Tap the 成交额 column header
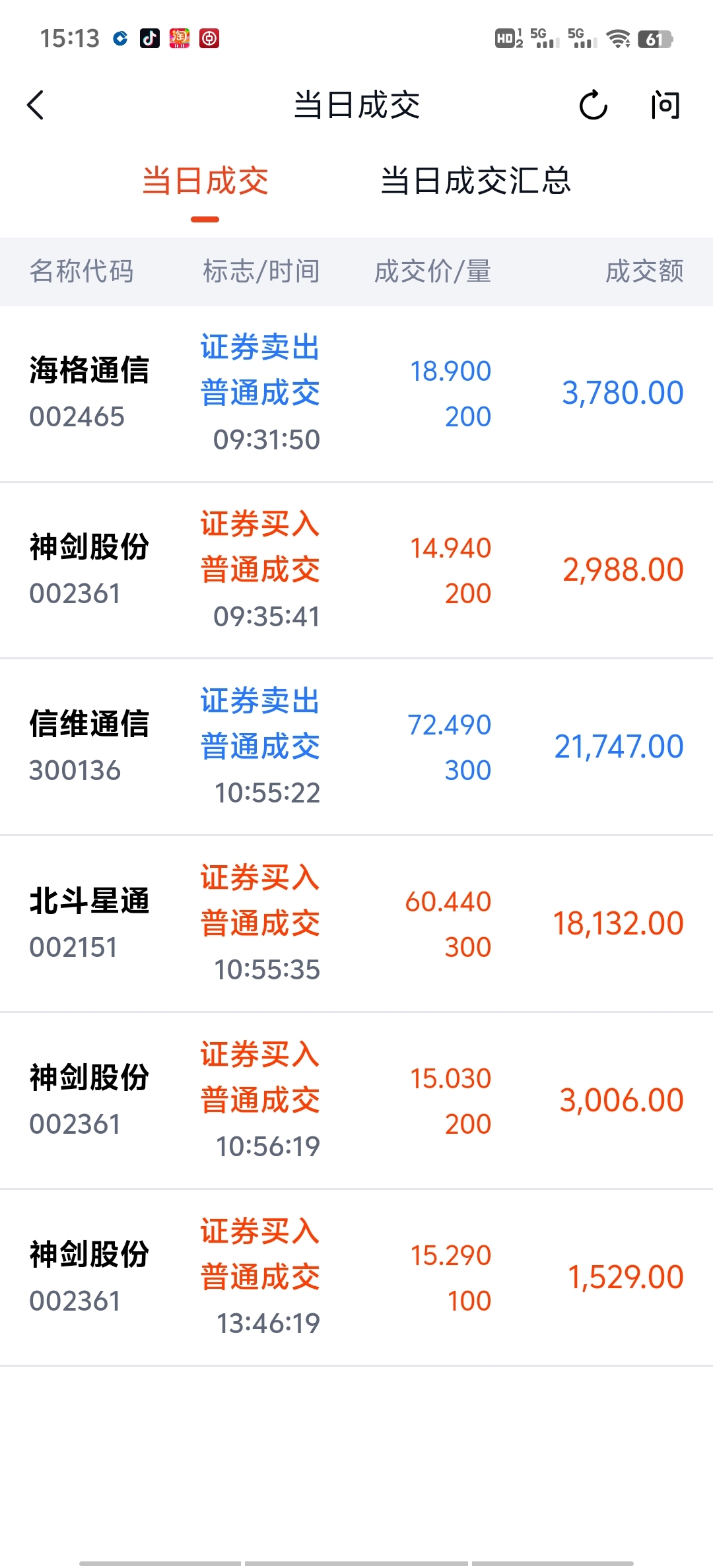 644,271
